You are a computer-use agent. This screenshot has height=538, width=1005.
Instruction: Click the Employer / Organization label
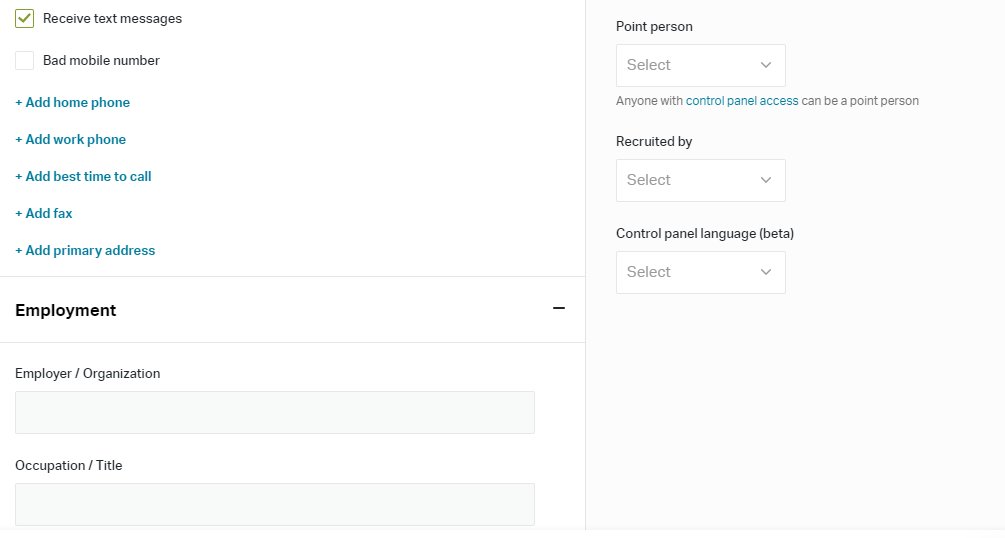88,374
